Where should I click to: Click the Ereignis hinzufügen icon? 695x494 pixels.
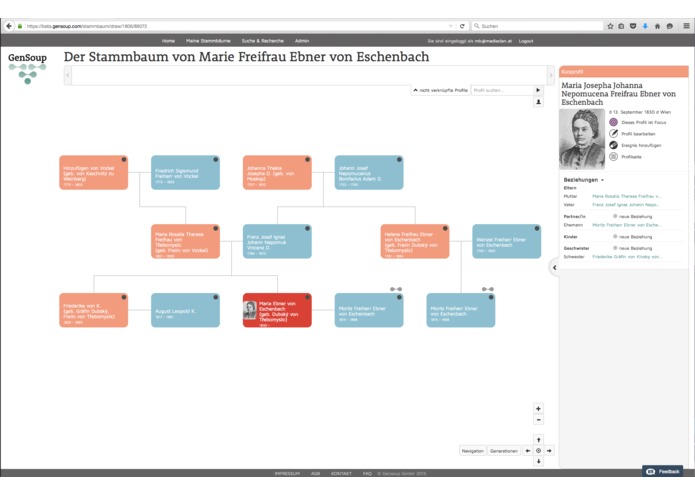coord(613,145)
